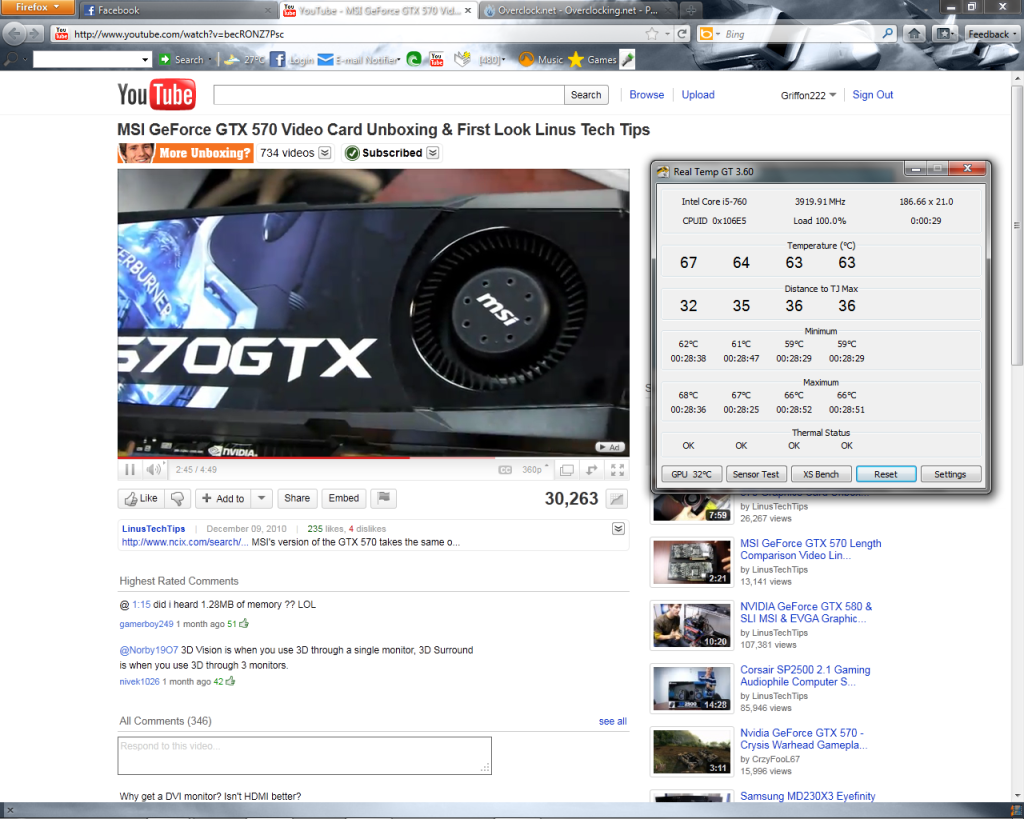Click the More Unboxing? channel banner
Screen dimensions: 1024x819
point(185,153)
